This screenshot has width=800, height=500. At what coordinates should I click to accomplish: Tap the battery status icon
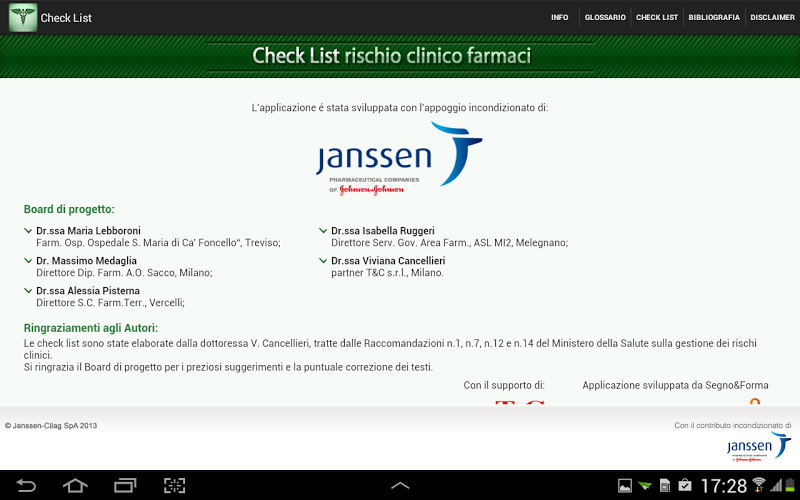(x=790, y=485)
